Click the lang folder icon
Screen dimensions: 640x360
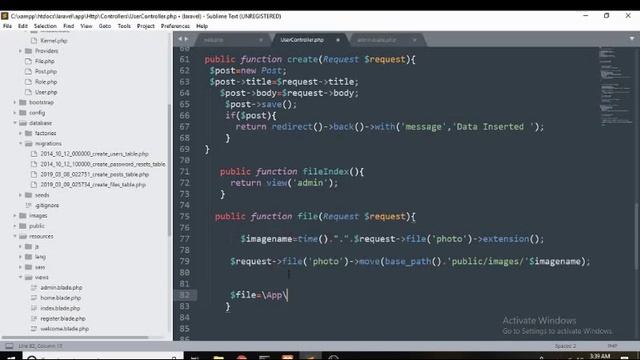click(x=28, y=256)
